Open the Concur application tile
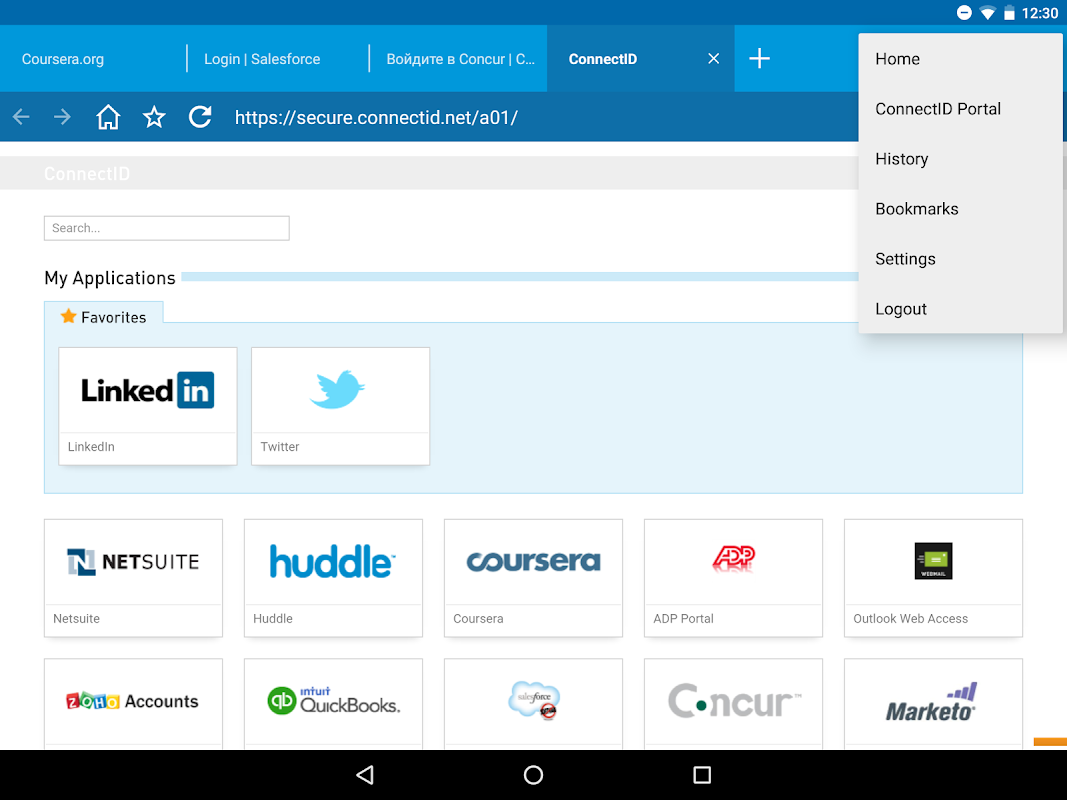Screen dimensions: 1067x800 click(x=734, y=704)
